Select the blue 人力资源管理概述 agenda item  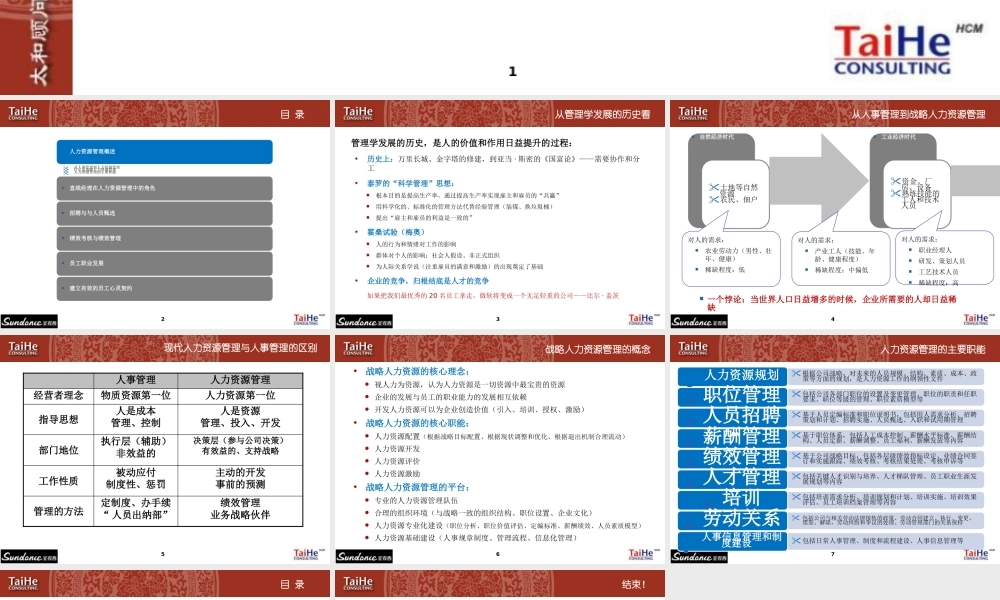click(164, 152)
